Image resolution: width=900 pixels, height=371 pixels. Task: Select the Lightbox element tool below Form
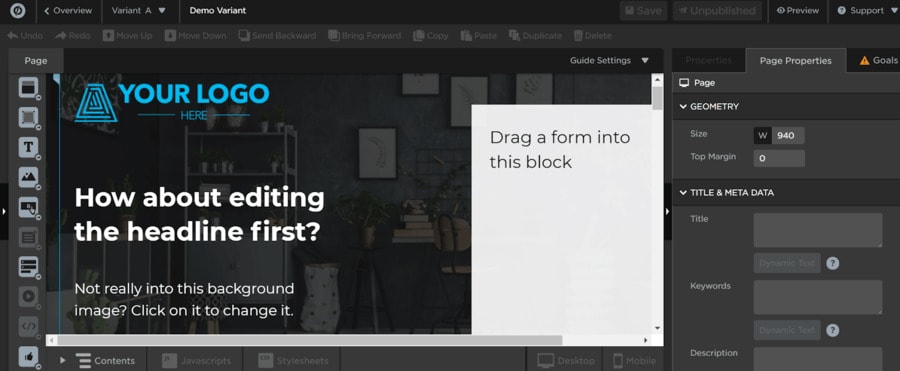tap(28, 266)
